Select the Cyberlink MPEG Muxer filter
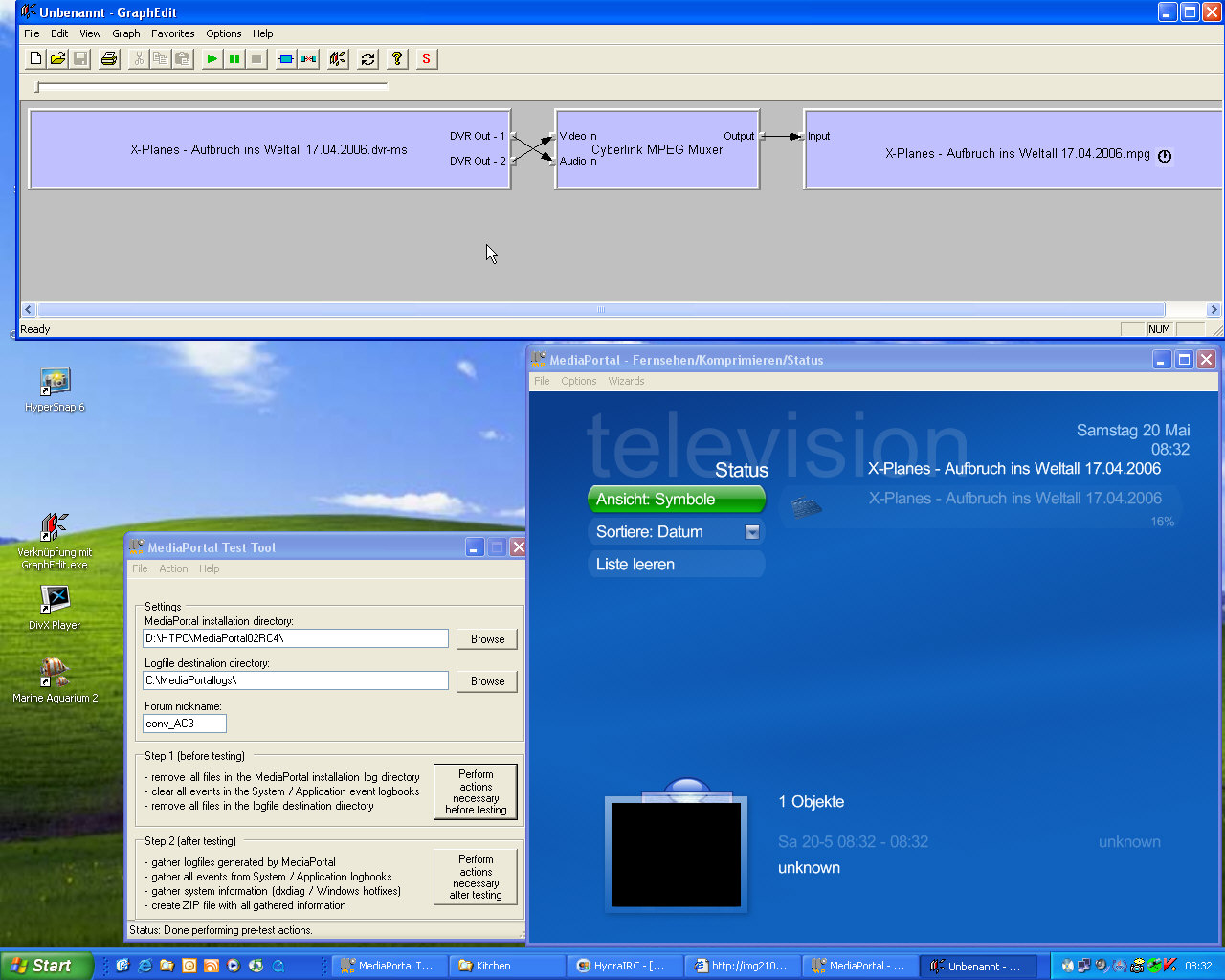Viewport: 1225px width, 980px height. tap(657, 149)
